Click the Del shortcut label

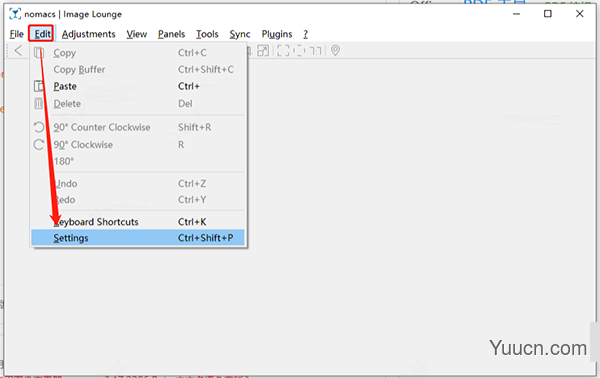tap(185, 104)
